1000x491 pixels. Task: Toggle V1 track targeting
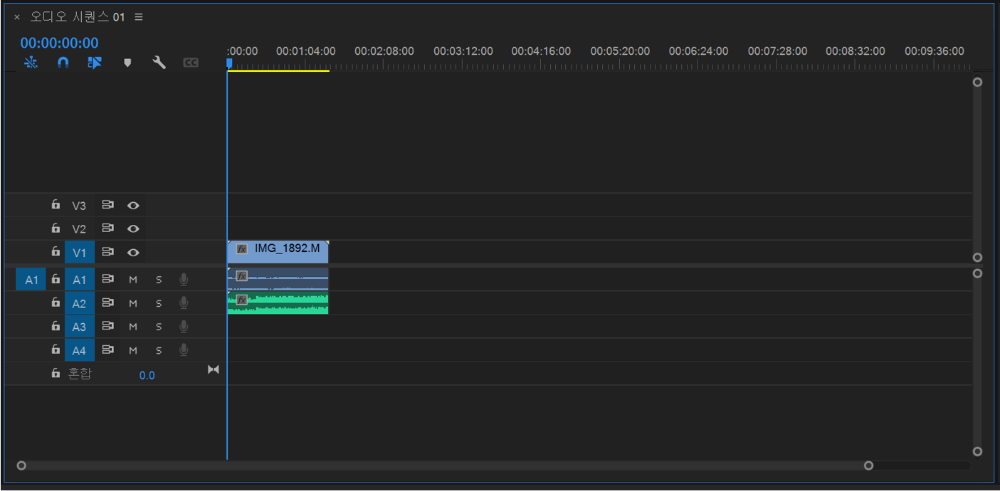79,253
